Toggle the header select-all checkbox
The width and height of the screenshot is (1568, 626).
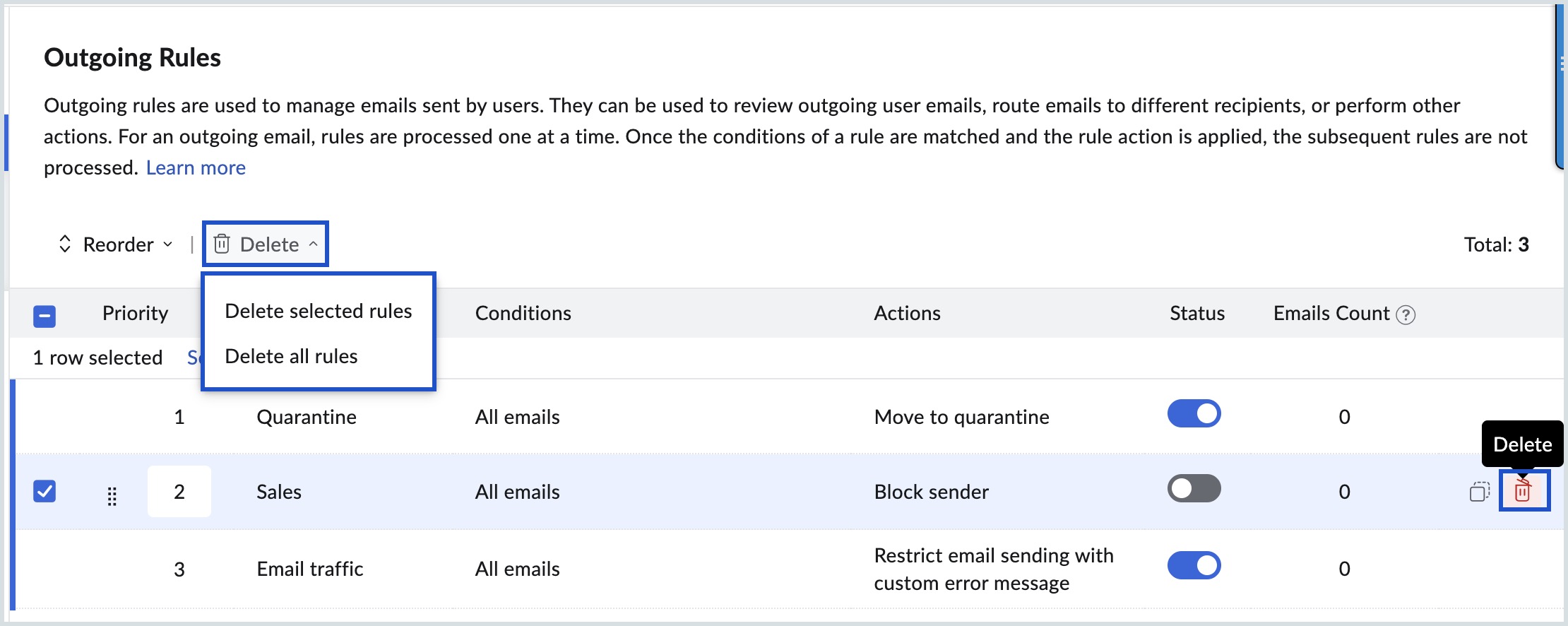tap(44, 316)
